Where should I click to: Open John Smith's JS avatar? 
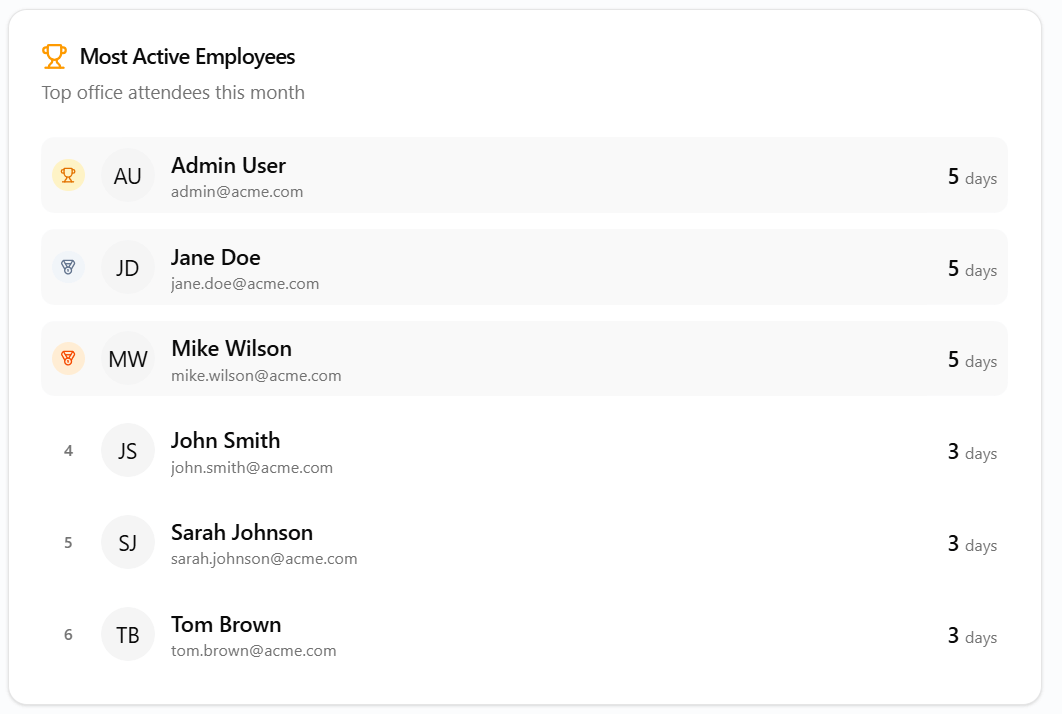coord(127,450)
